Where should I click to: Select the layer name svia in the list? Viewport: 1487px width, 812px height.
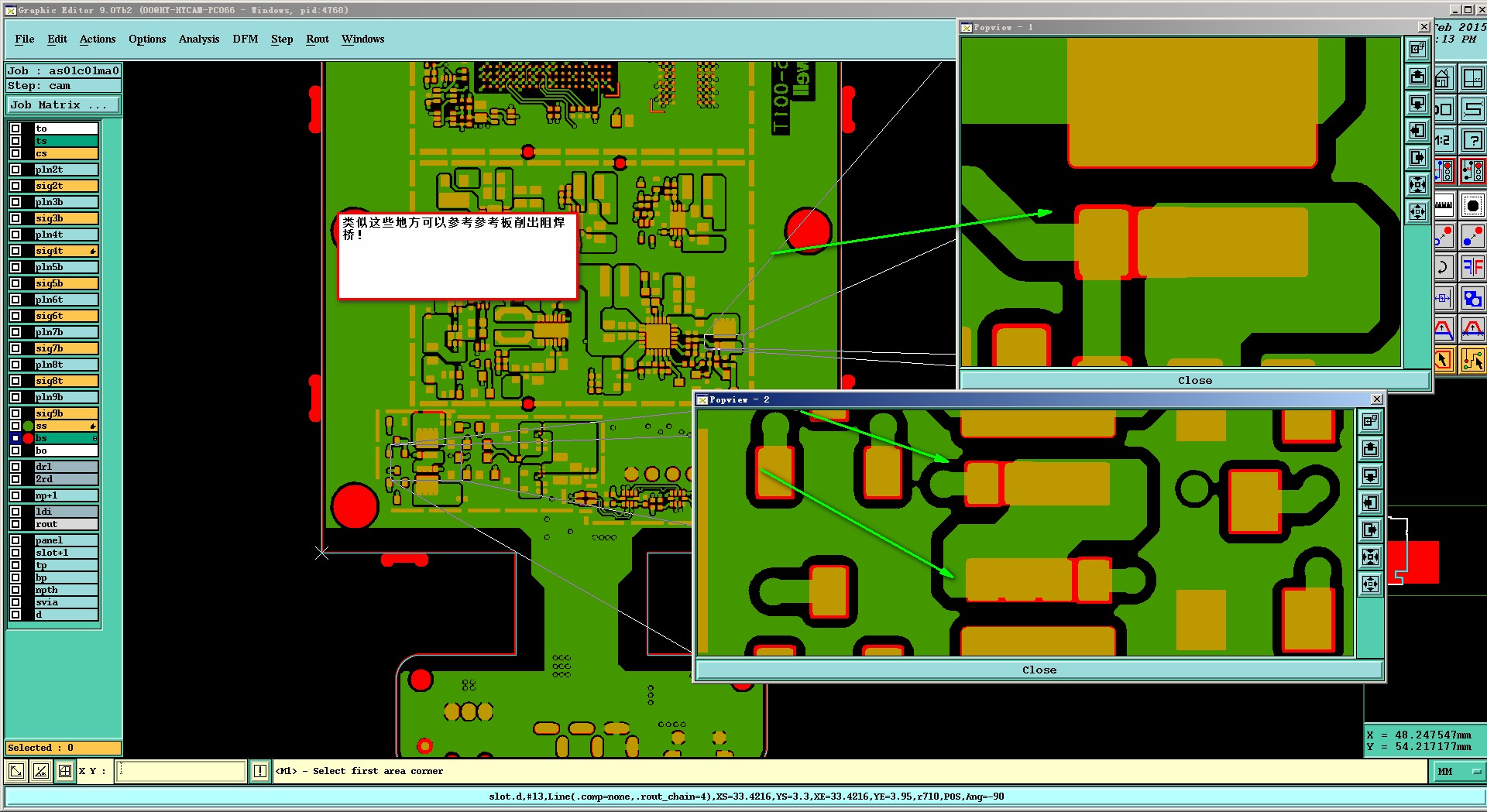(x=66, y=602)
